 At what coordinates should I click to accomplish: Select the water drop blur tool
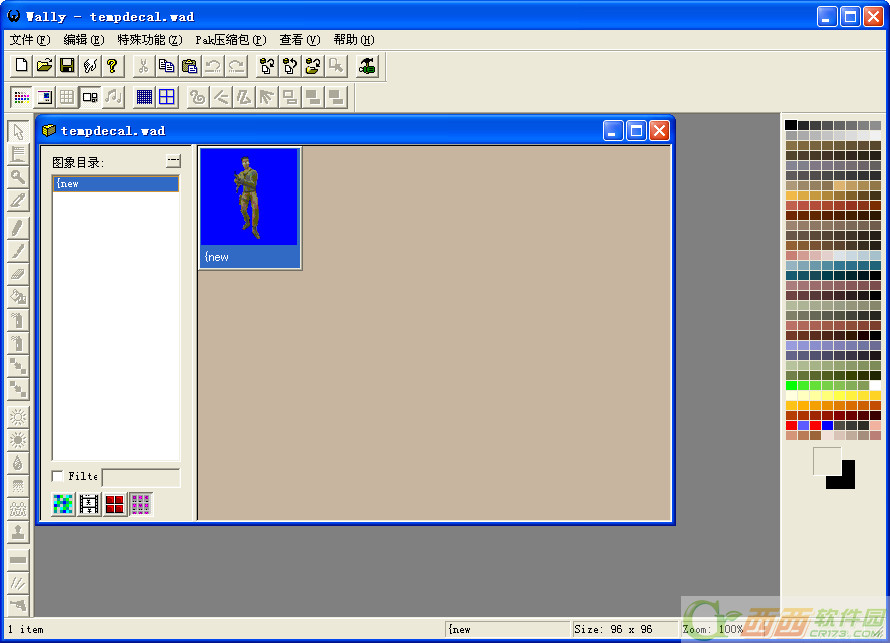click(x=18, y=463)
